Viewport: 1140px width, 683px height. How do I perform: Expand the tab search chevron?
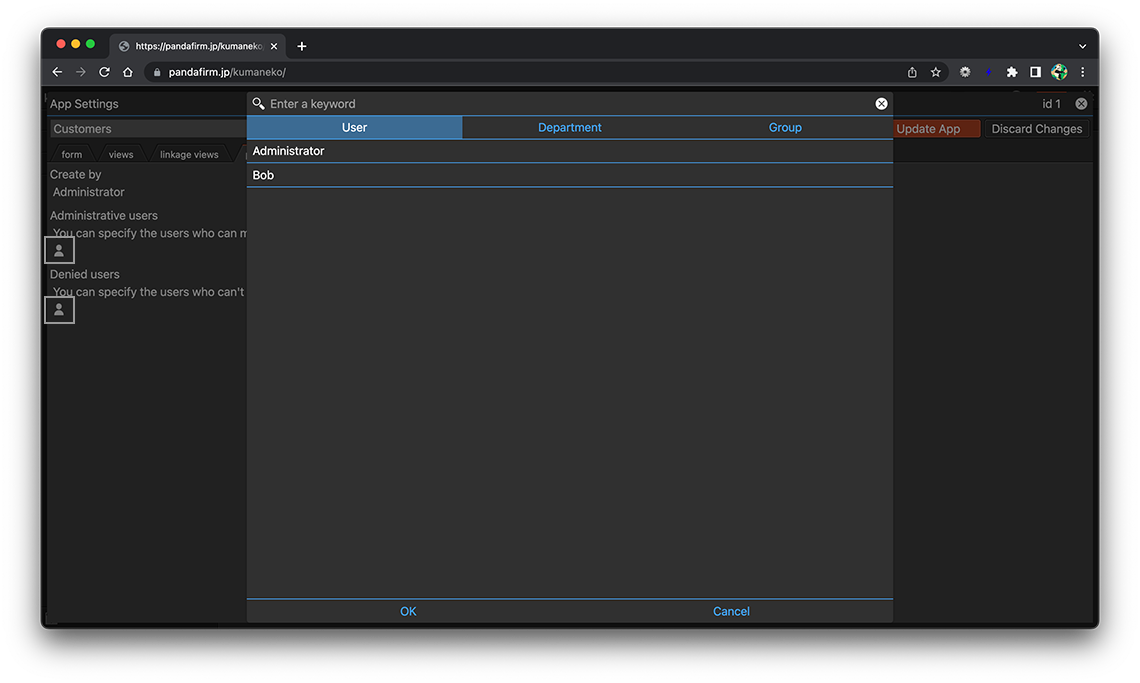click(1082, 46)
